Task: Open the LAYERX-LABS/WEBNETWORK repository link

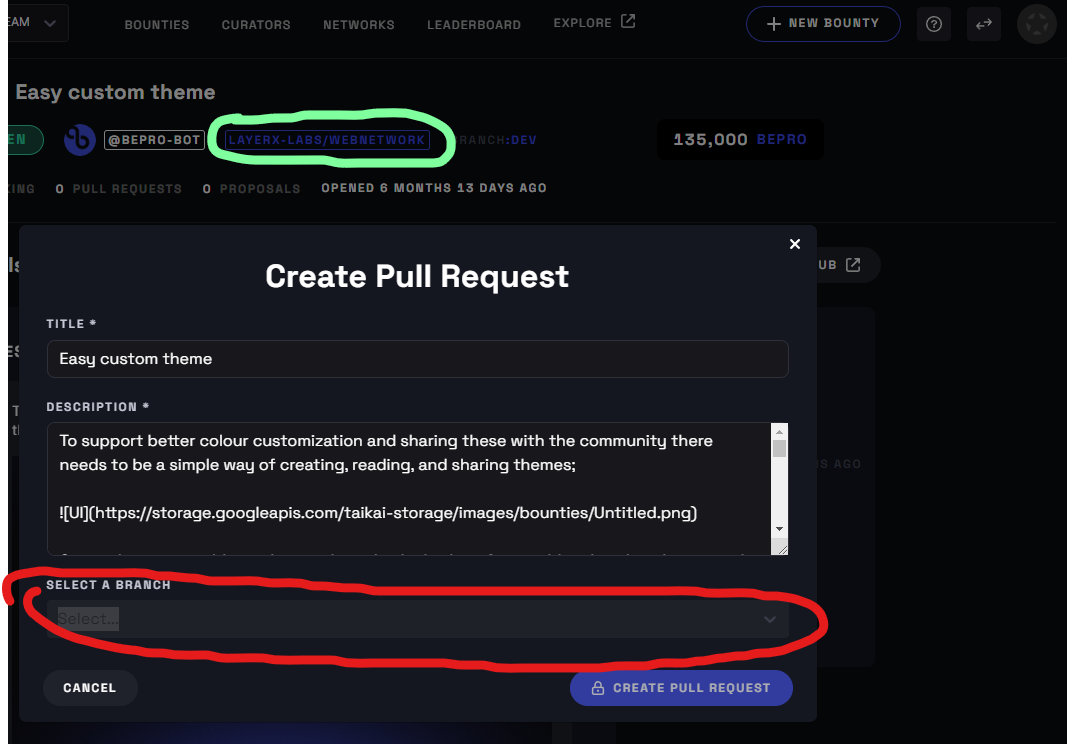Action: click(x=327, y=140)
